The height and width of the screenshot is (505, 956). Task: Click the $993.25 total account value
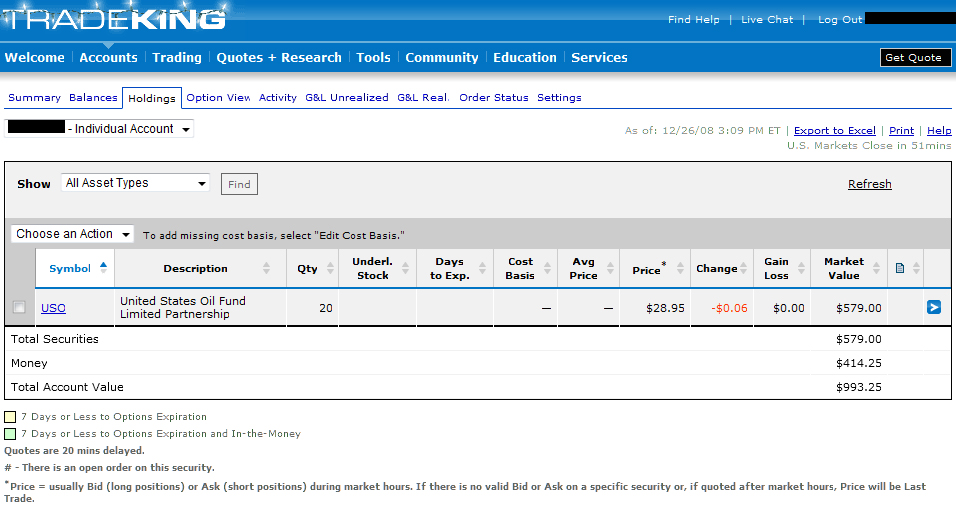[858, 387]
